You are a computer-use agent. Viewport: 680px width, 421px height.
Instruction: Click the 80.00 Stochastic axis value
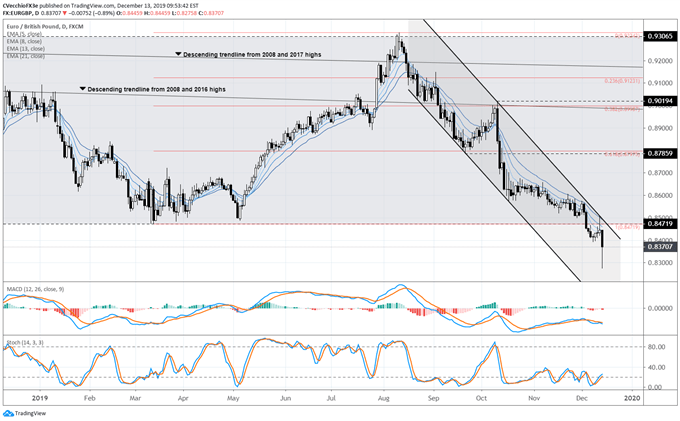[656, 347]
